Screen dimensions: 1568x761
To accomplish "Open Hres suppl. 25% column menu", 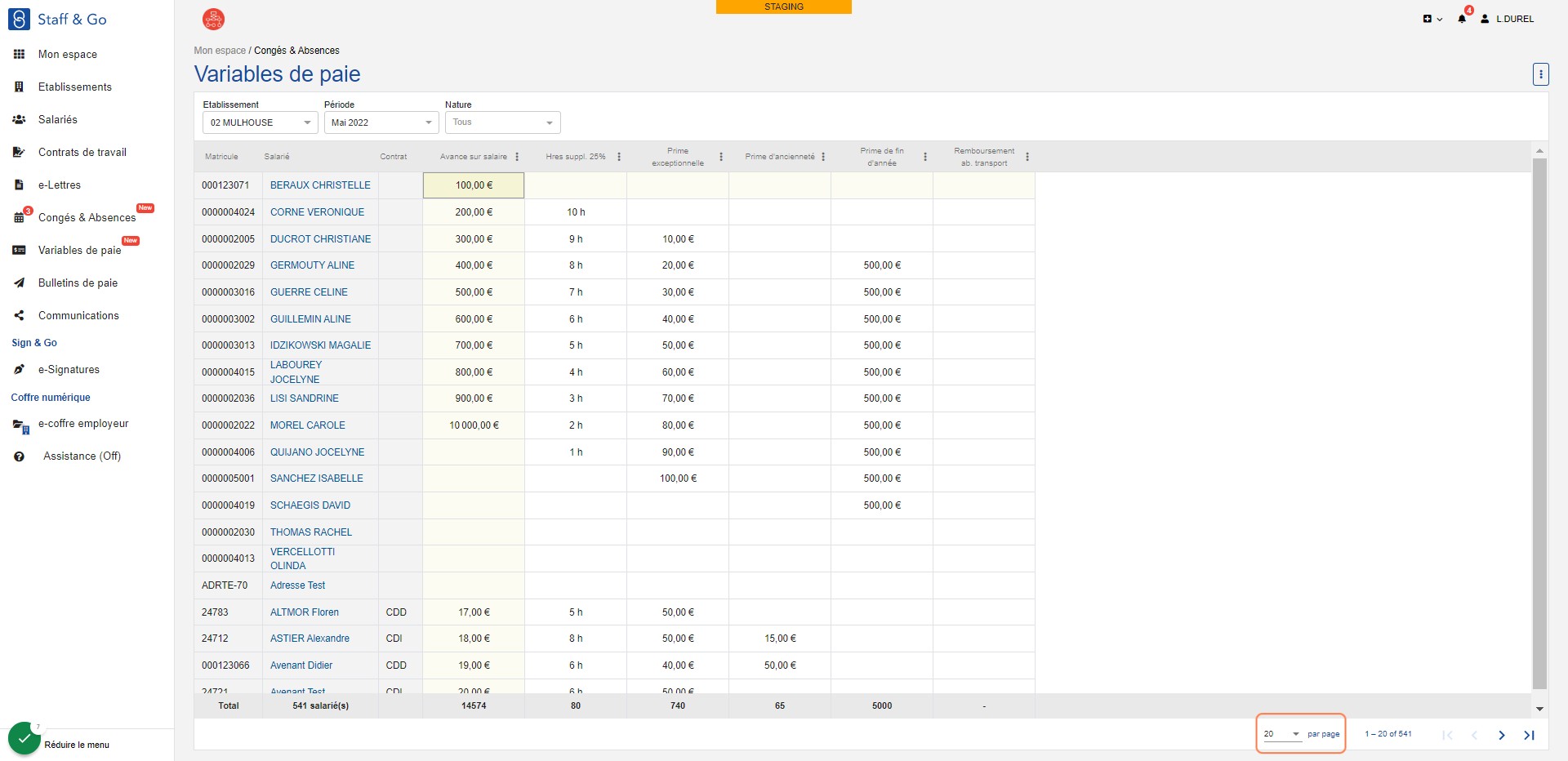I will [619, 157].
